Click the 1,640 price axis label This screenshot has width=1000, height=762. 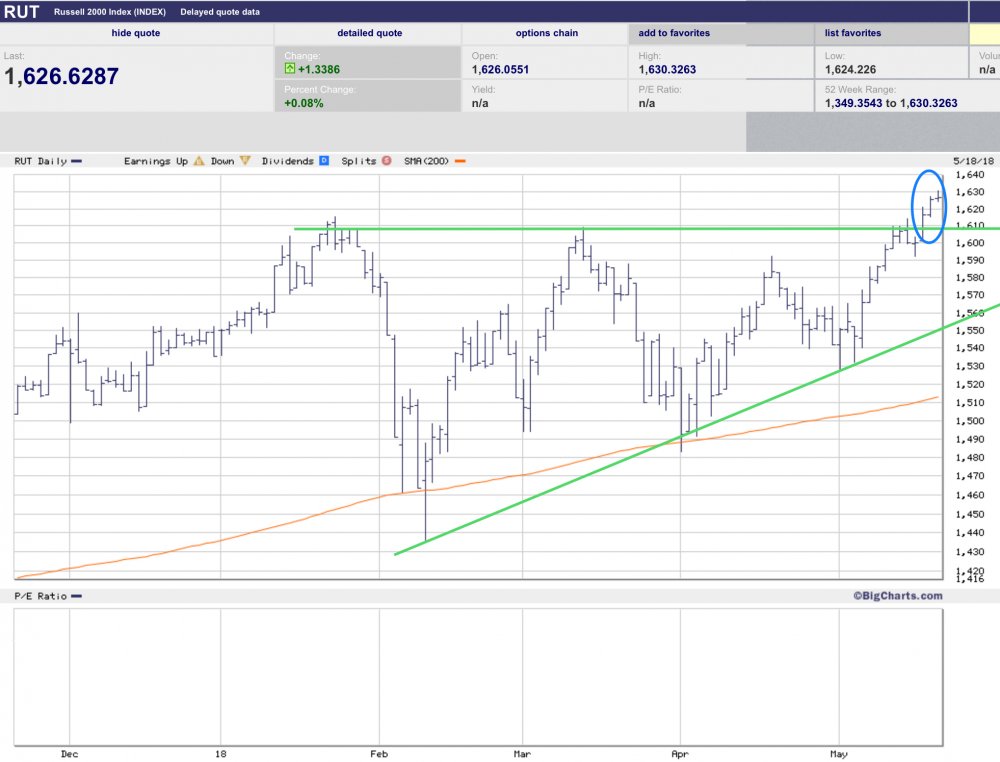click(x=969, y=175)
